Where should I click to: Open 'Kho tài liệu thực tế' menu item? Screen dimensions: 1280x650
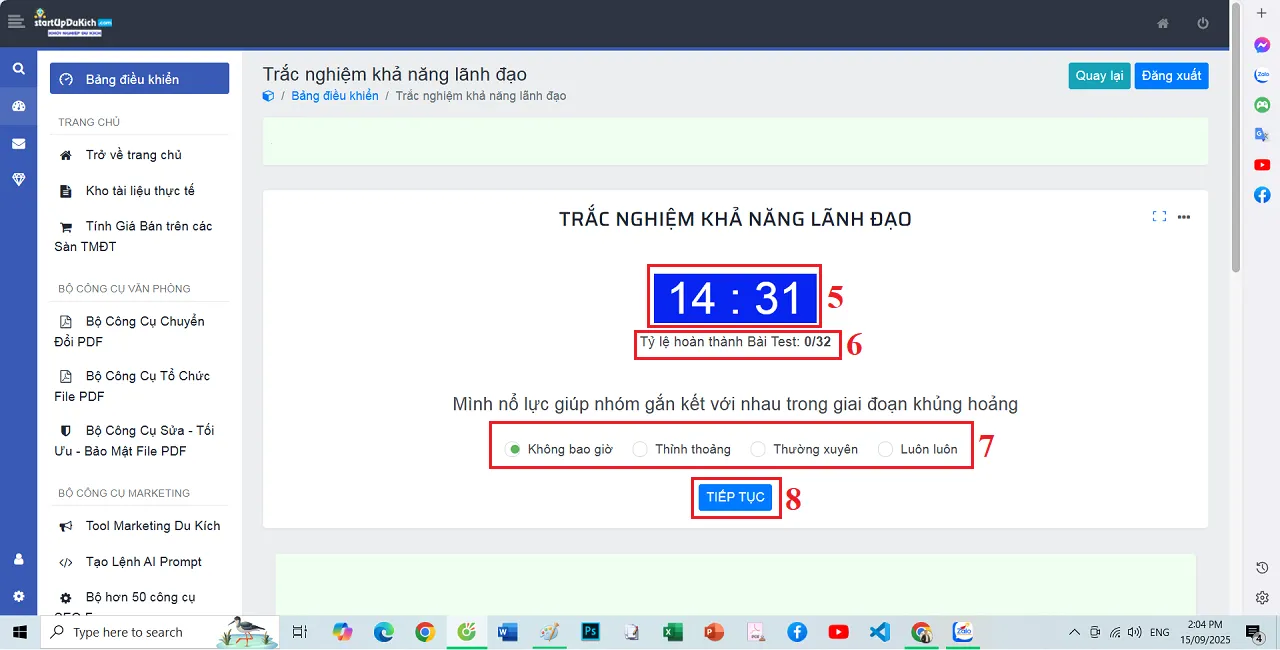(x=139, y=191)
